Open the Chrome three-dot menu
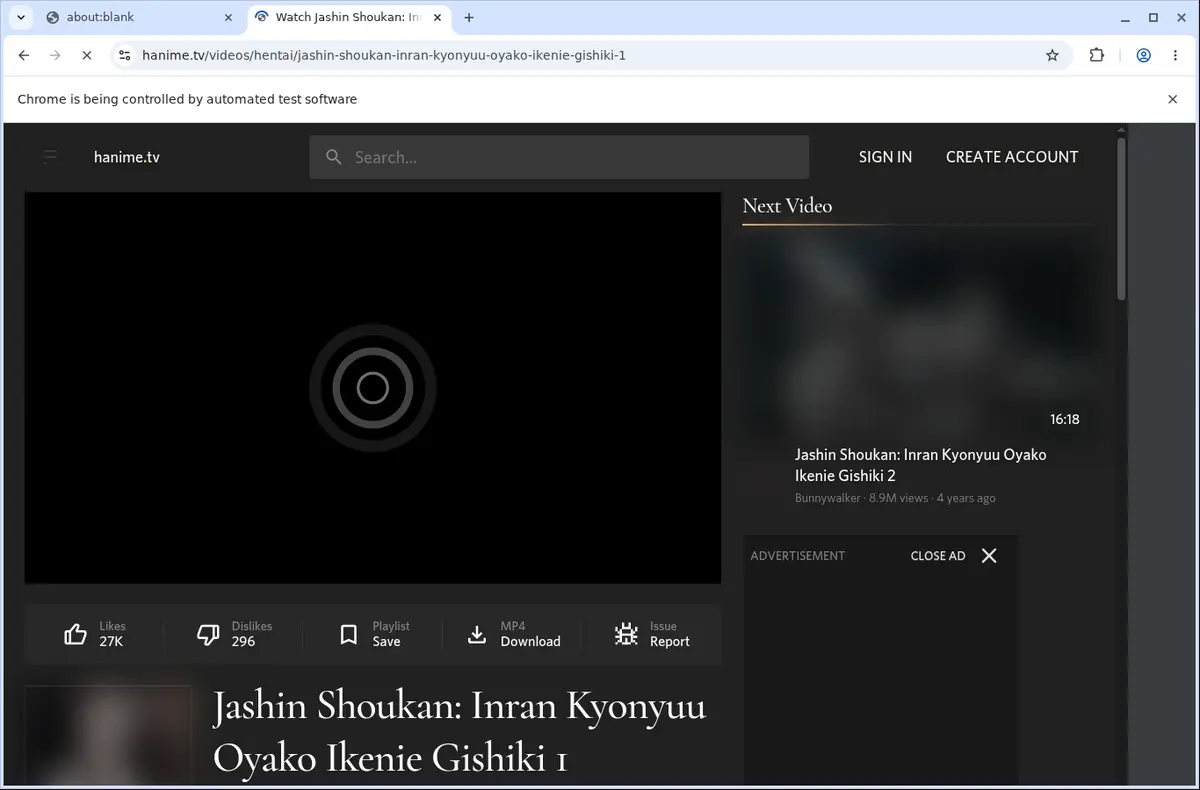The height and width of the screenshot is (790, 1200). (1174, 56)
